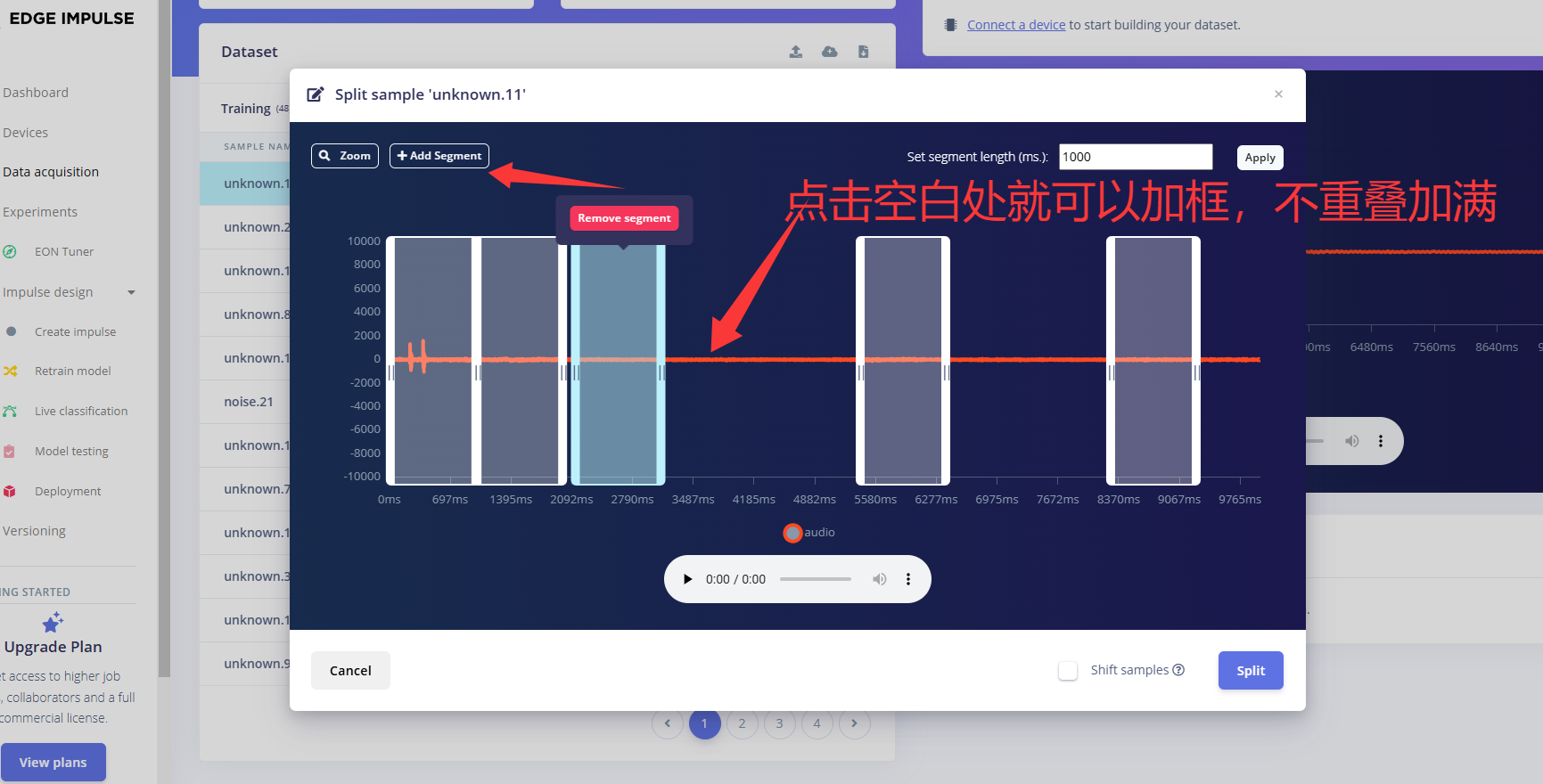This screenshot has height=784, width=1543.
Task: Click the audio playback progress slider
Action: point(815,579)
